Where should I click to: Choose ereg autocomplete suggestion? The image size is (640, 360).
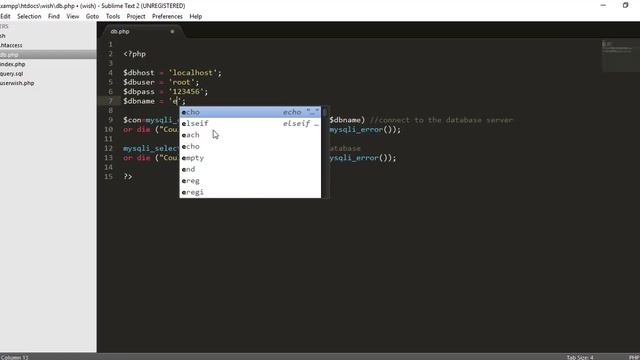[x=250, y=180]
